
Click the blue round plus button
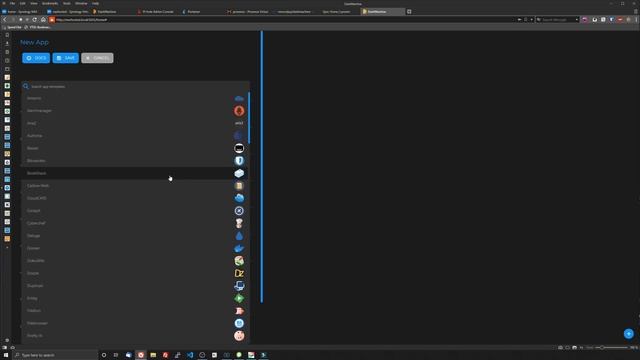629,333
